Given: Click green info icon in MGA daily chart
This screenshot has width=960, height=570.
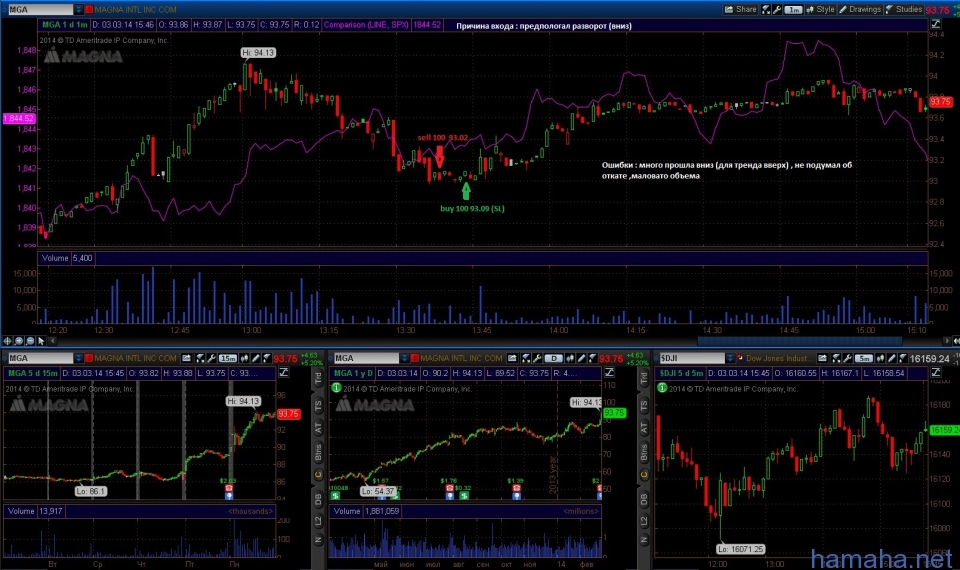Looking at the screenshot, I should pyautogui.click(x=336, y=388).
